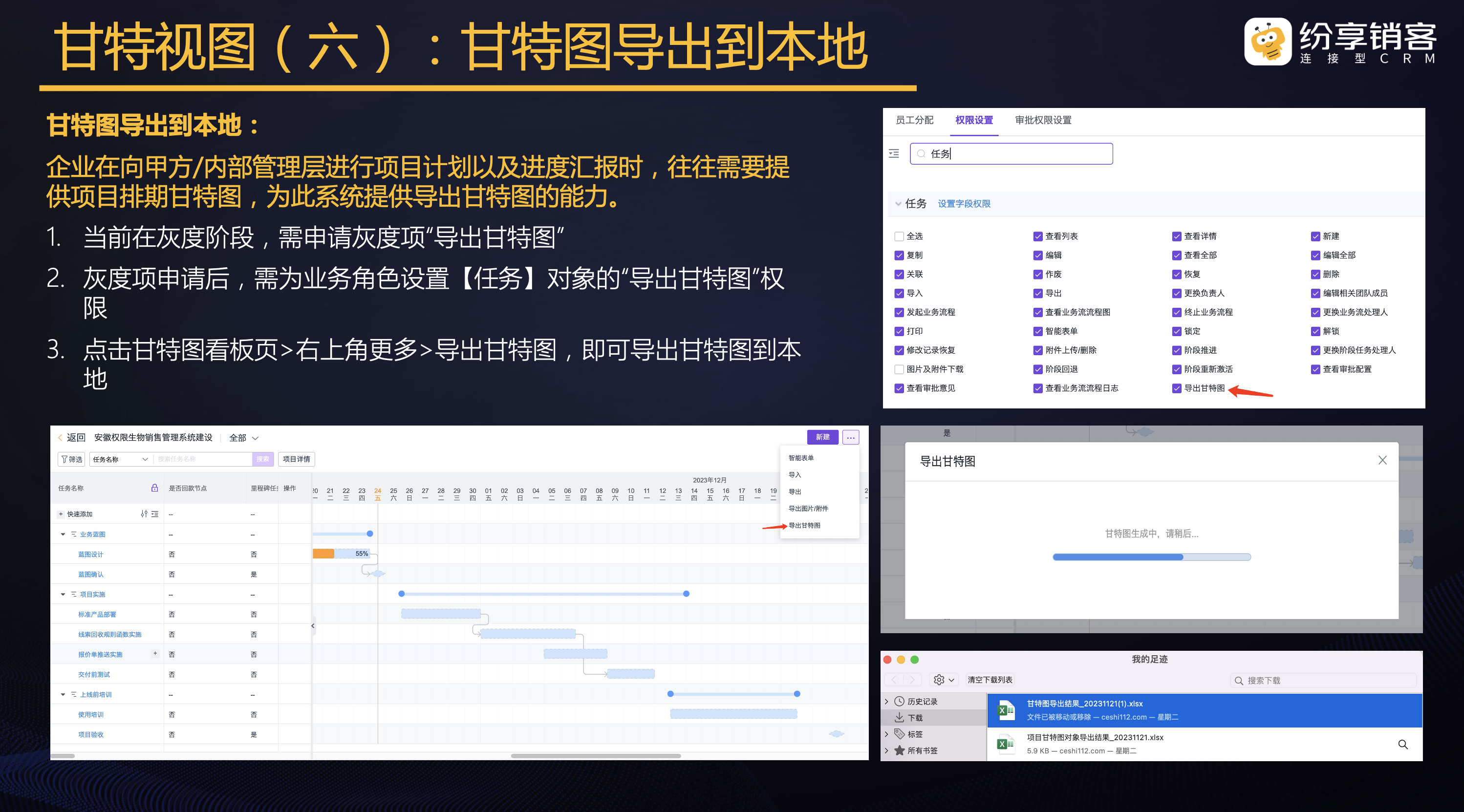Choose 导出甘特图 from the more menu

804,525
